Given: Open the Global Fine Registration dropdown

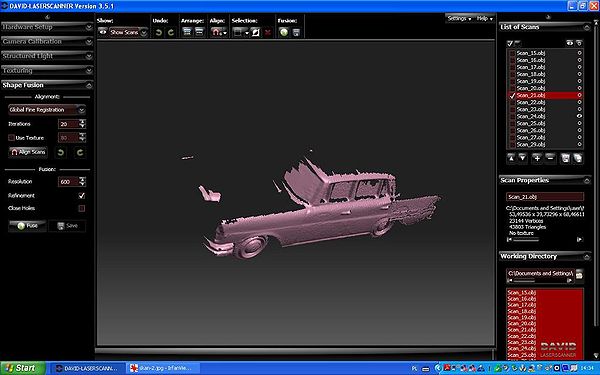Looking at the screenshot, I should [x=47, y=110].
